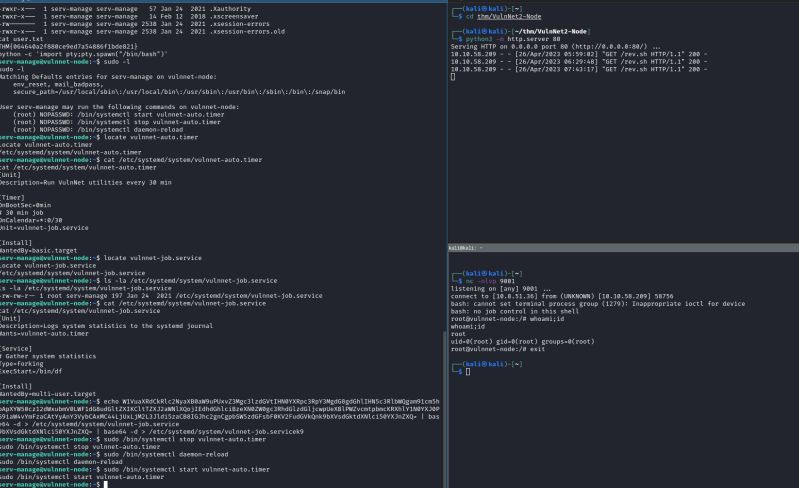
Task: Click the 'root@vulnnet-node:/# exit' line
Action: coord(497,349)
